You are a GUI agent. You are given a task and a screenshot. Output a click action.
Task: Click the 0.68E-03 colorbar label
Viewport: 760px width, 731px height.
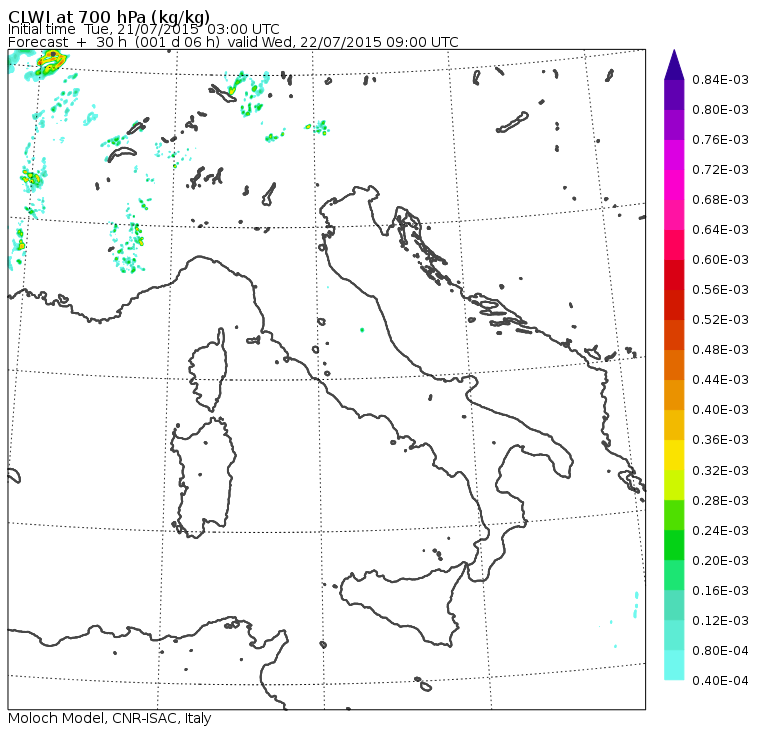(720, 200)
